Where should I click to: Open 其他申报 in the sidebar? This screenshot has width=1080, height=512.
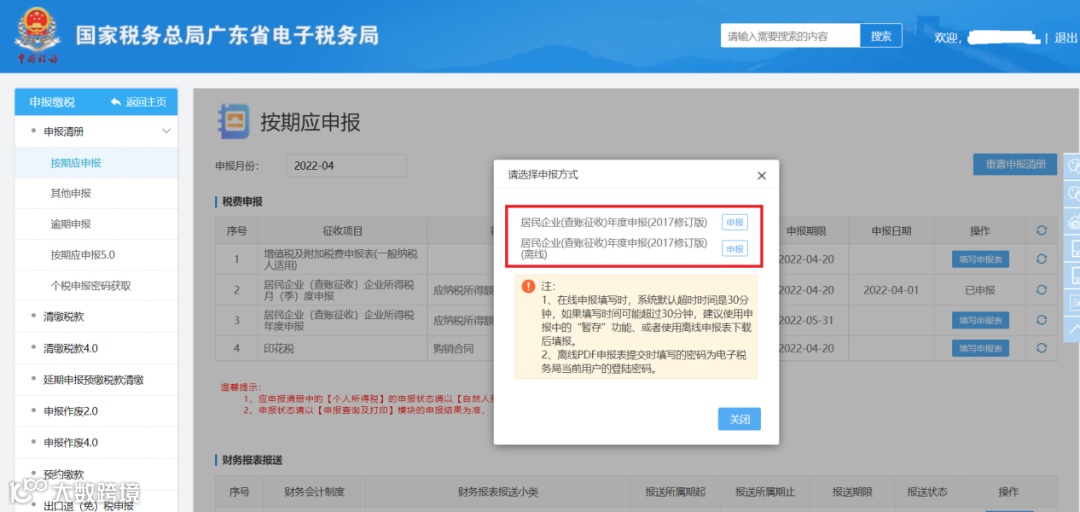coord(71,193)
